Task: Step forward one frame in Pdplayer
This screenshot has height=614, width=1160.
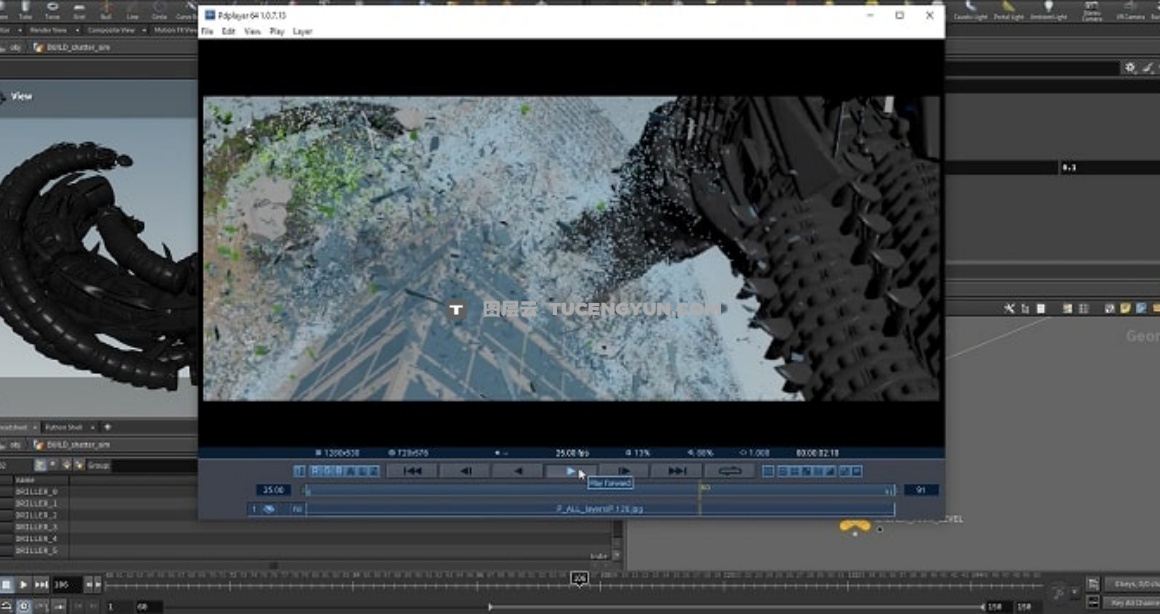Action: (623, 471)
